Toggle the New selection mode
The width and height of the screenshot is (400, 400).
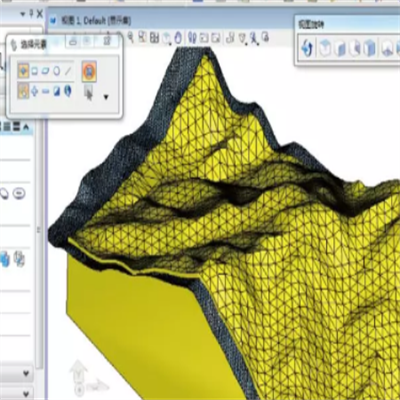pos(23,91)
